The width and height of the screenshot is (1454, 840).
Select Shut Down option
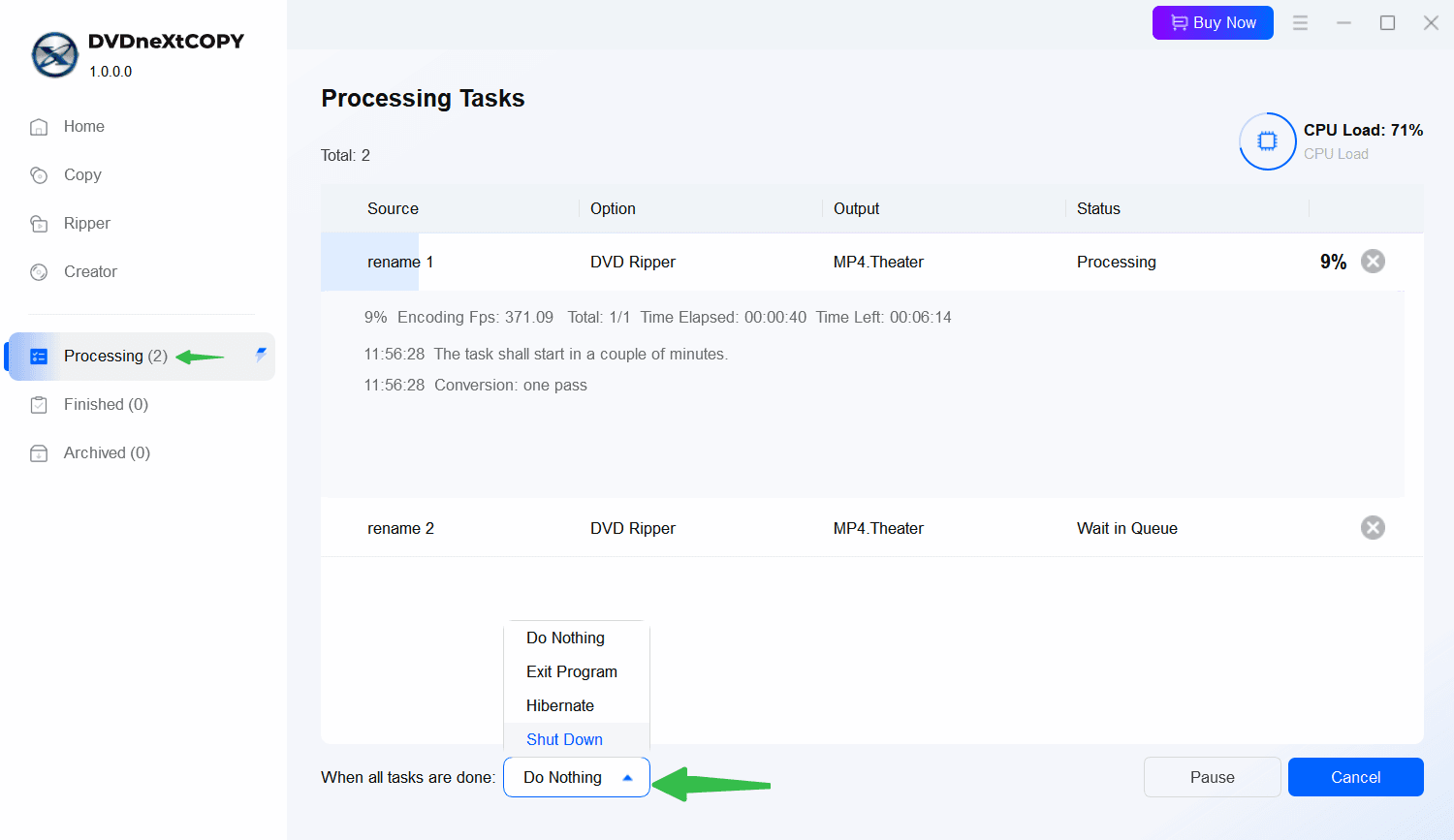coord(577,739)
